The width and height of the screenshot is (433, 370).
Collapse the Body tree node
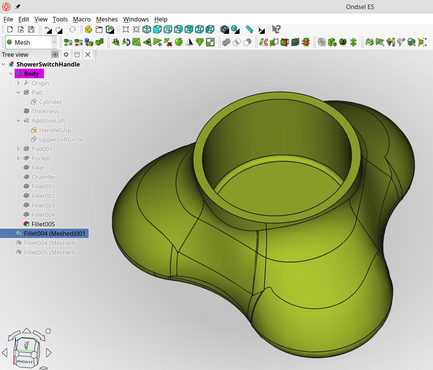11,74
